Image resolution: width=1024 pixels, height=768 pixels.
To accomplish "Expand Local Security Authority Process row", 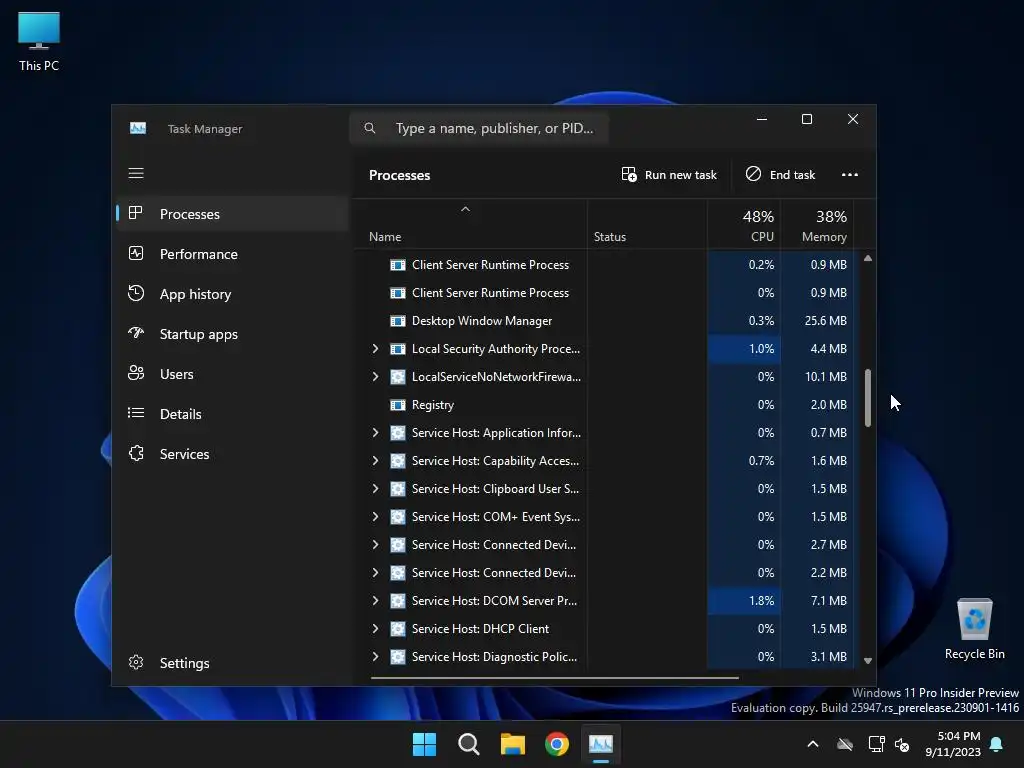I will (x=376, y=349).
